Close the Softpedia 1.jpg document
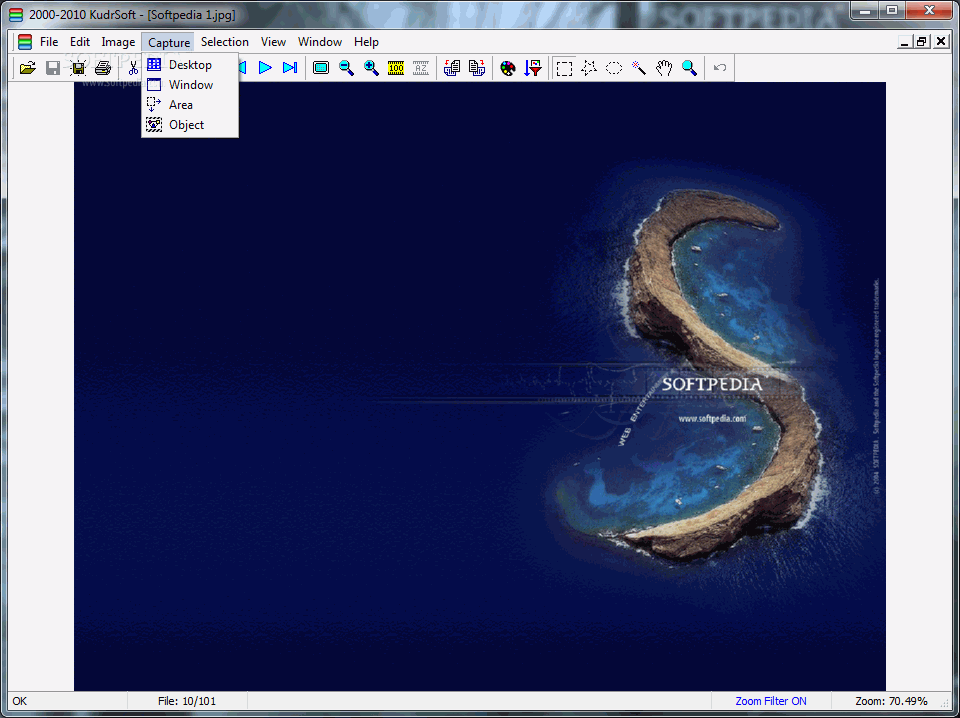960x718 pixels. click(x=940, y=42)
